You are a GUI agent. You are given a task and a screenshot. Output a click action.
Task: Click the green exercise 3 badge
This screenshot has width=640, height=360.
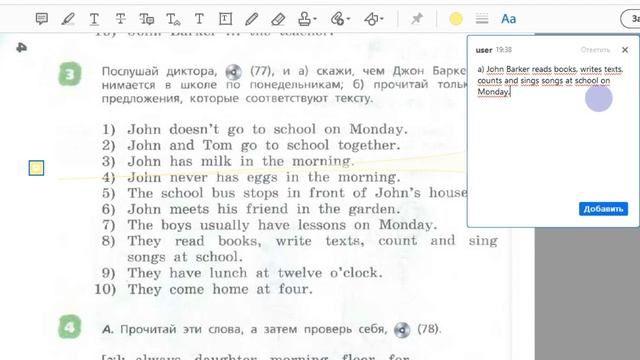point(69,74)
